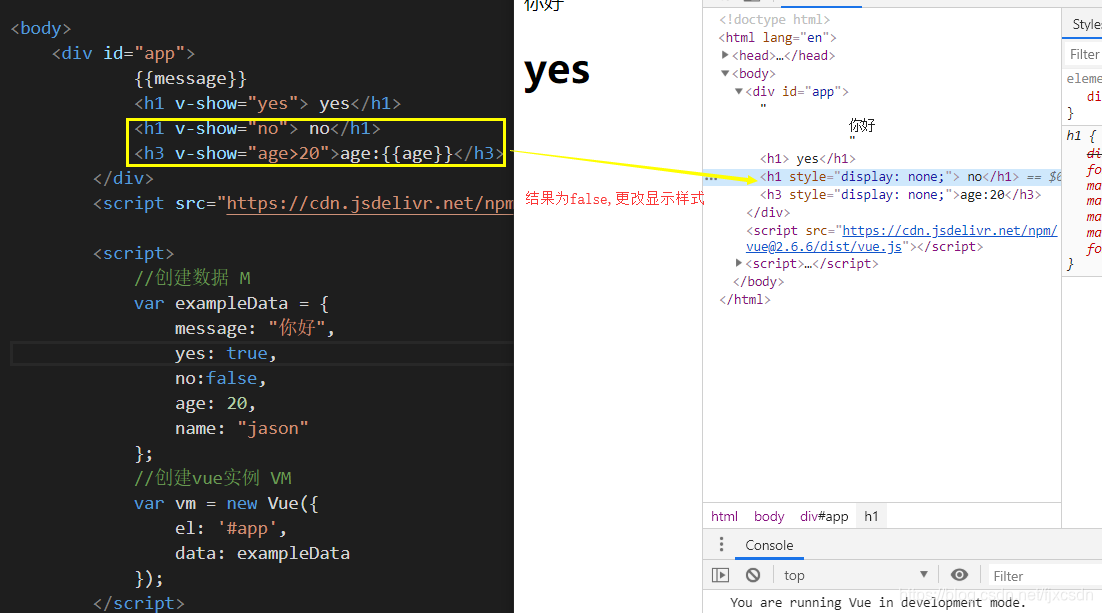
Task: Select the doctype html row
Action: pos(774,20)
